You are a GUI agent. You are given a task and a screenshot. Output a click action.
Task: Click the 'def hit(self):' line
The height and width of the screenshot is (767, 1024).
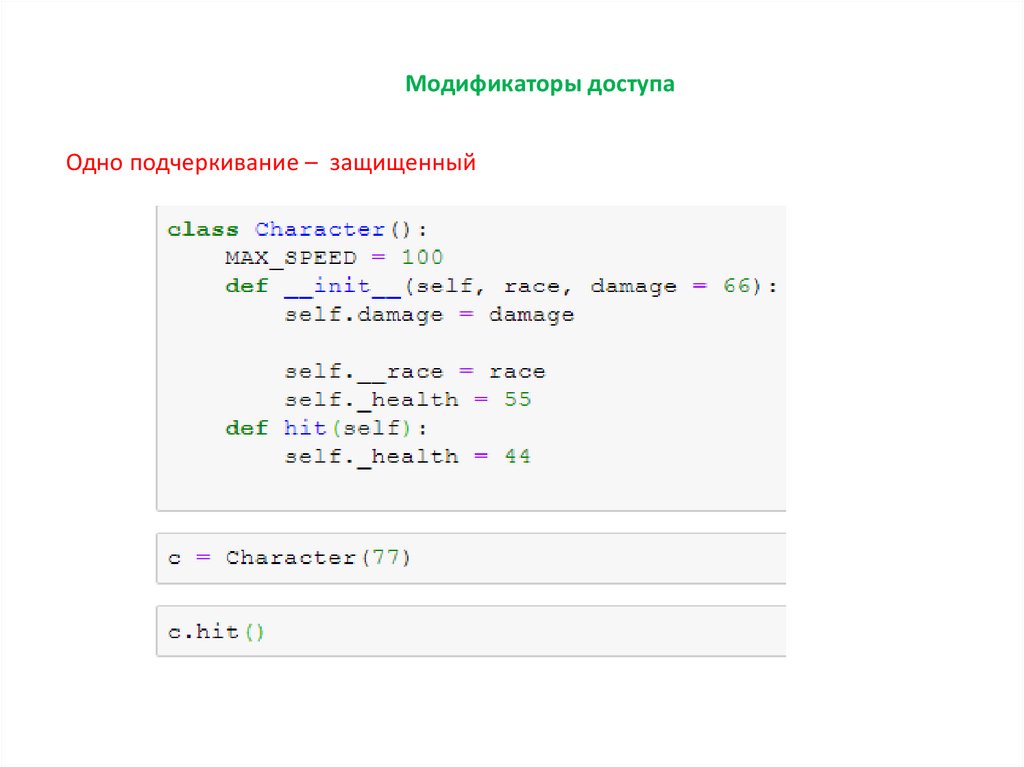coord(326,428)
